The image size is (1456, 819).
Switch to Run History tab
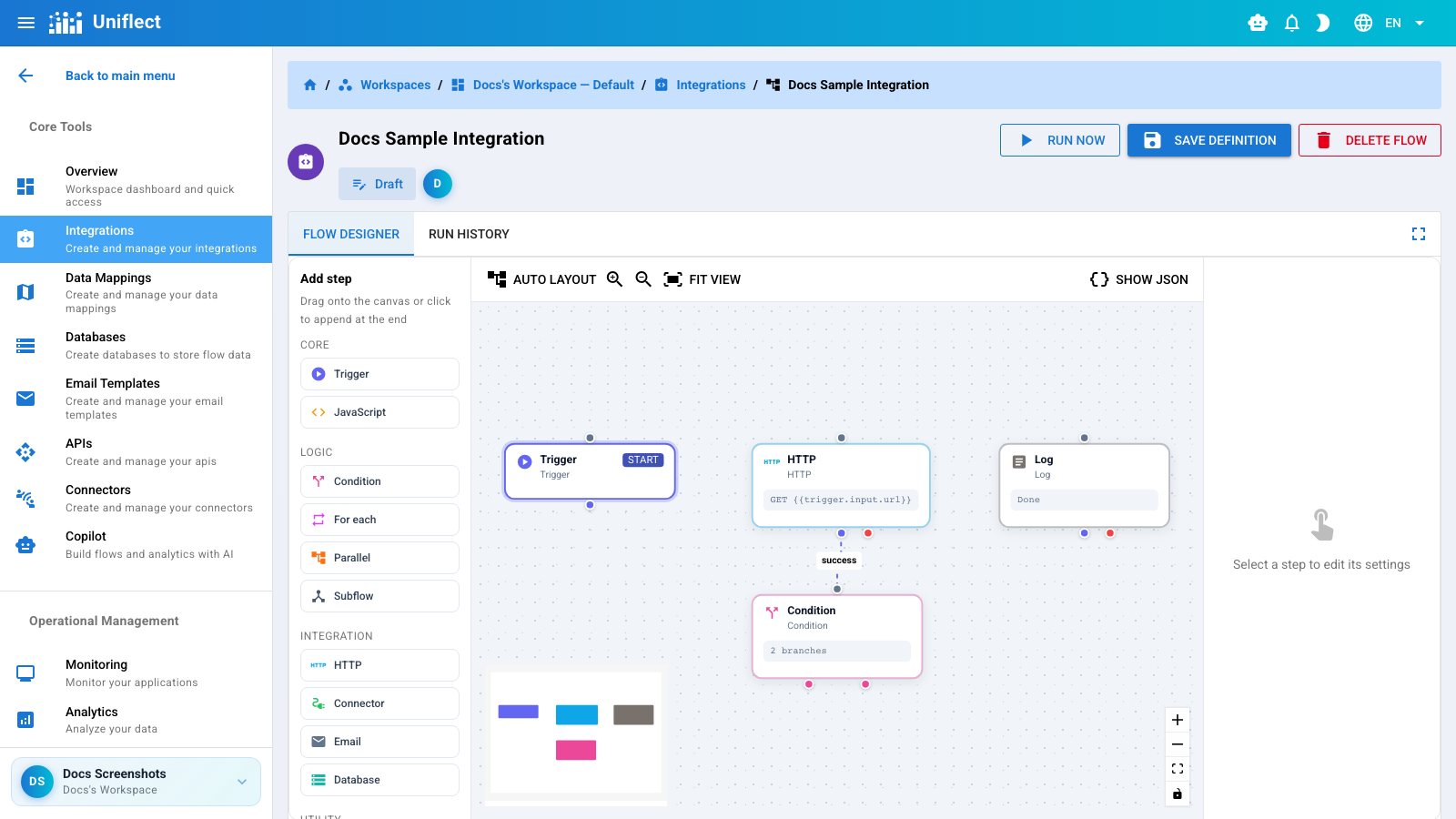(469, 234)
